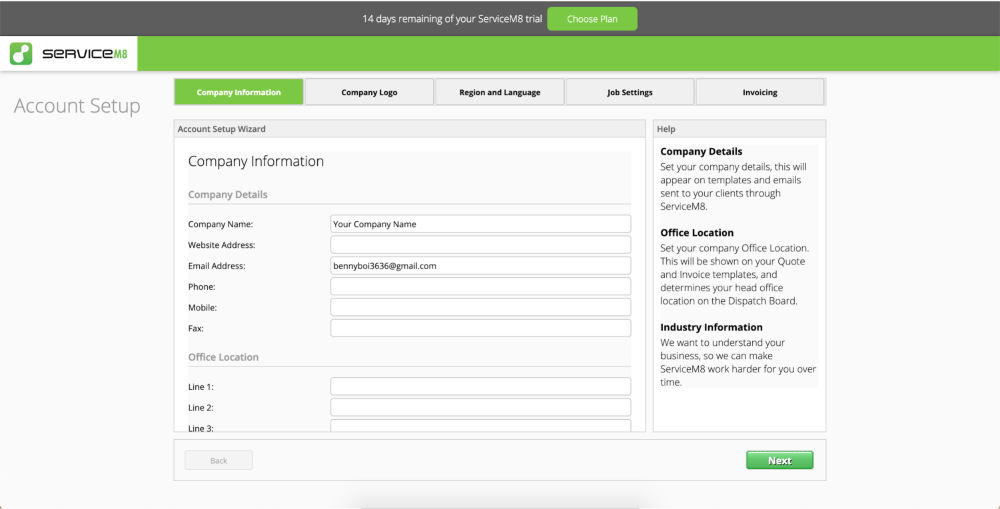This screenshot has height=509, width=1000.
Task: Click the Office Location help heading
Action: coord(697,233)
